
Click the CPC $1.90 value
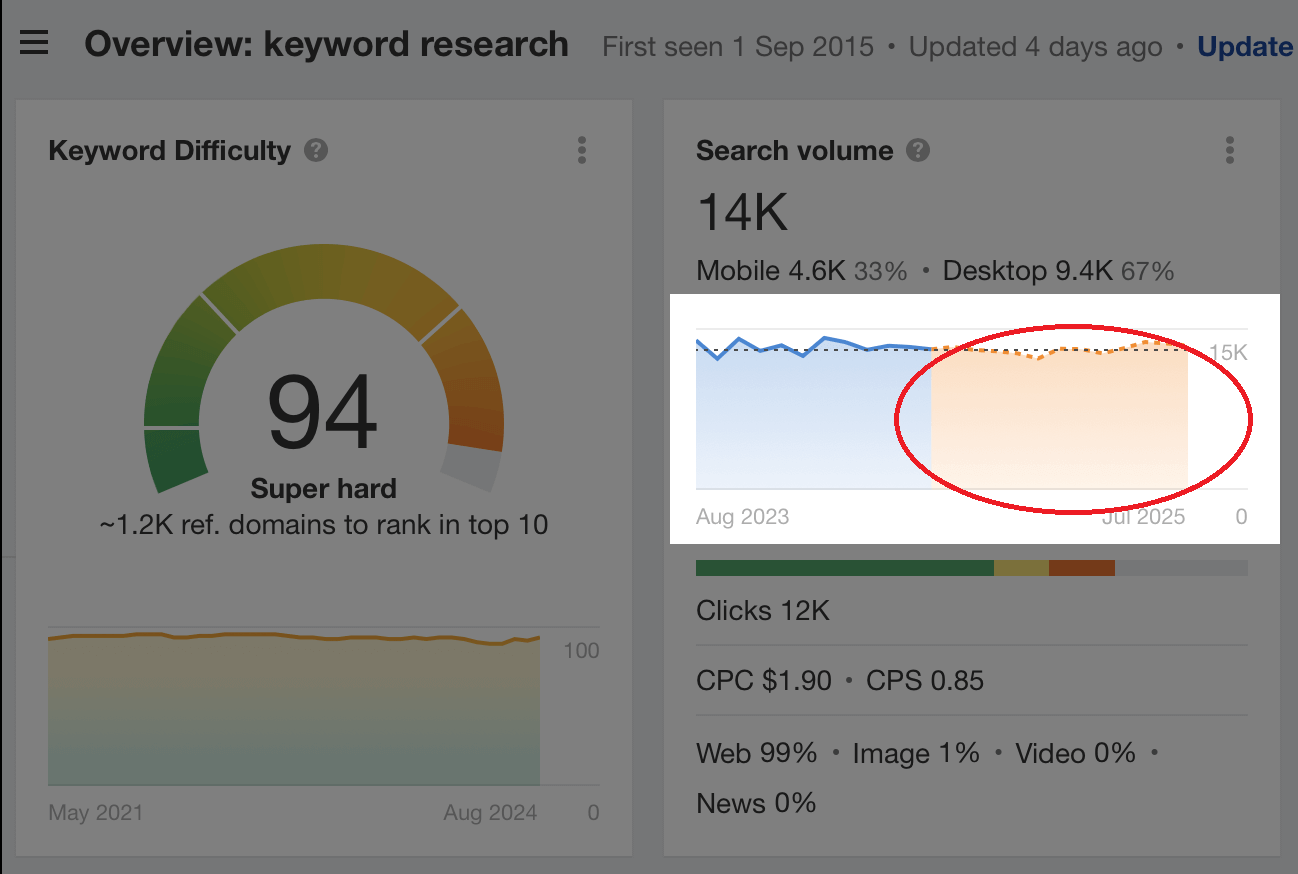(762, 680)
